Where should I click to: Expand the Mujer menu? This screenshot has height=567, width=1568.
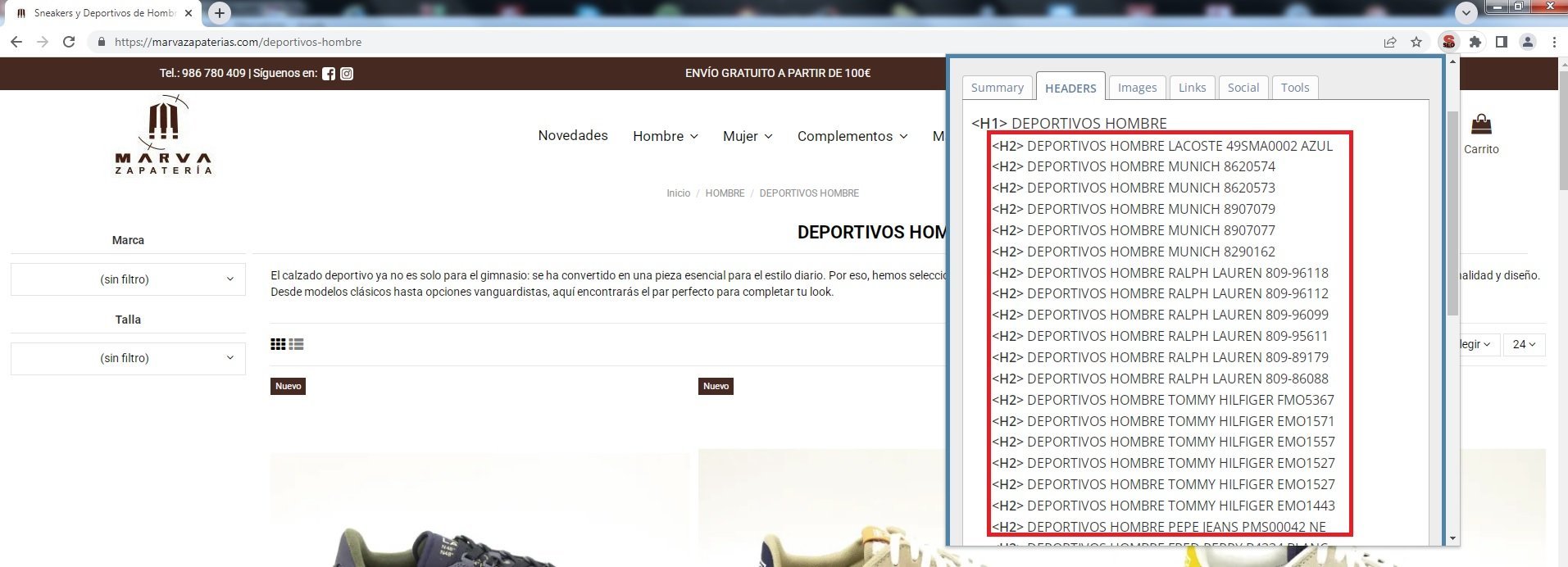748,136
